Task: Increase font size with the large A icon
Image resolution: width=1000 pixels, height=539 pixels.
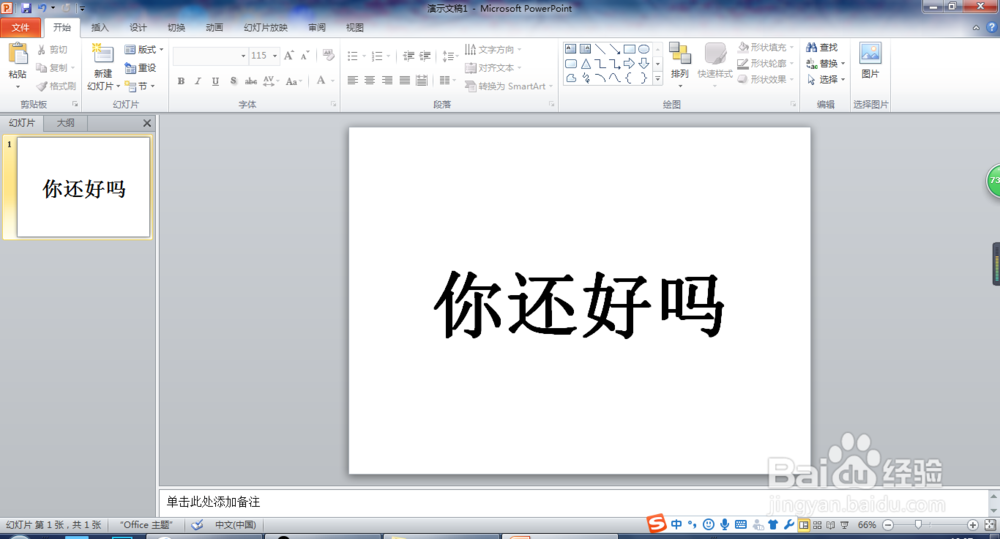Action: 289,55
